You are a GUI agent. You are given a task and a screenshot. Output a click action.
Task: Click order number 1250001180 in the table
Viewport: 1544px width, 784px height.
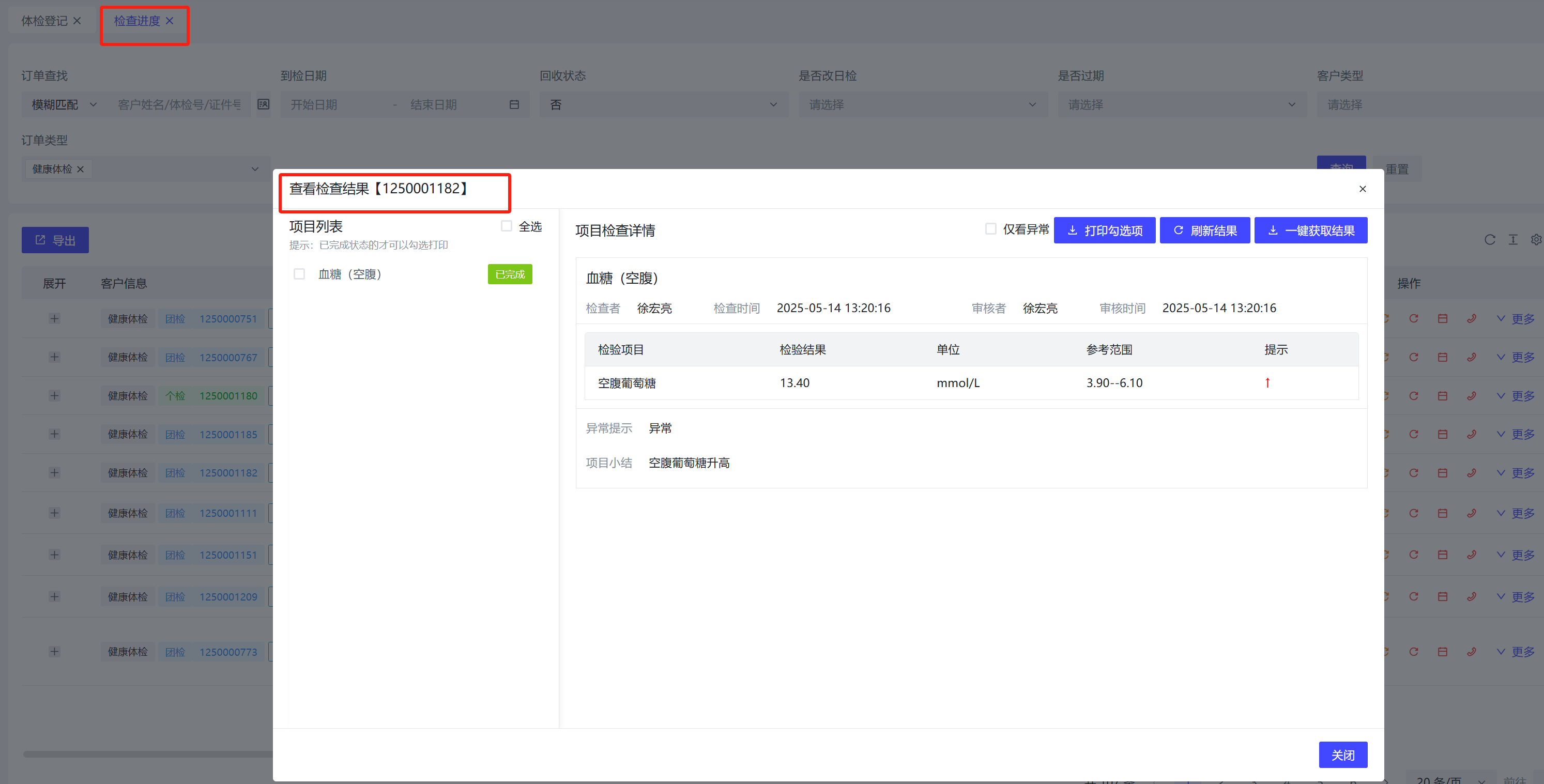click(x=228, y=395)
